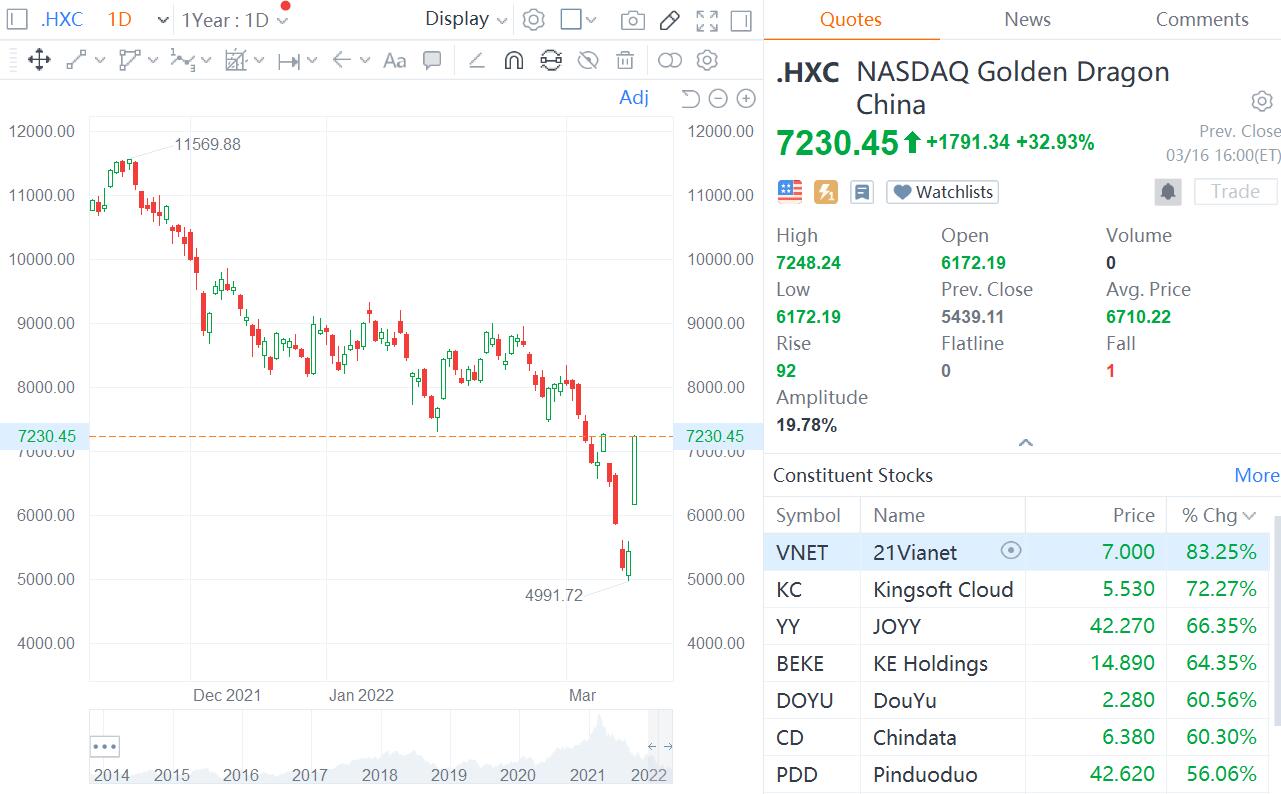The image size is (1281, 794).
Task: Collapse the quote details chevron
Action: pos(1025,442)
